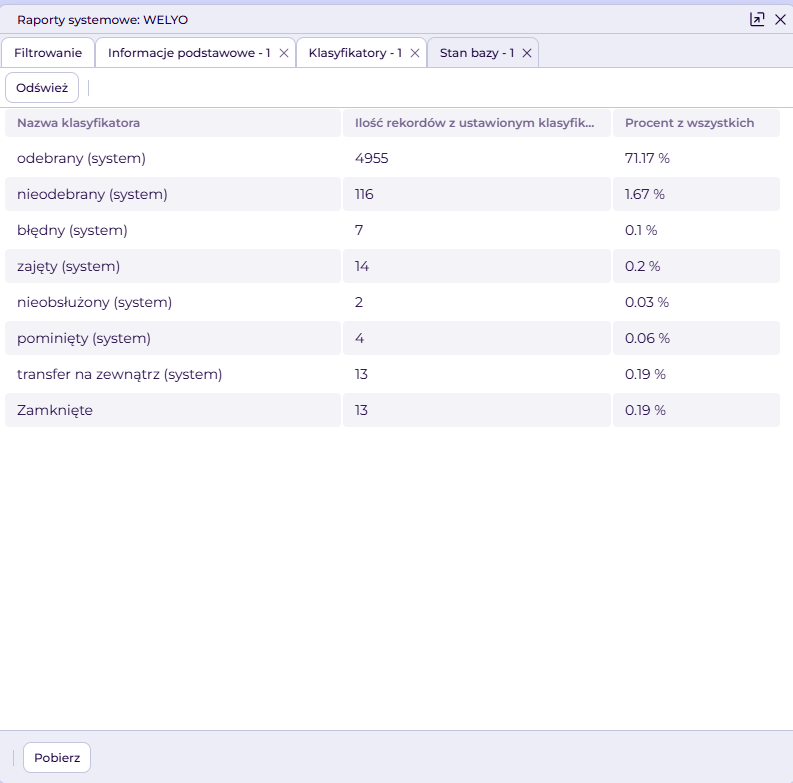Click the 71.17 % value

point(647,158)
